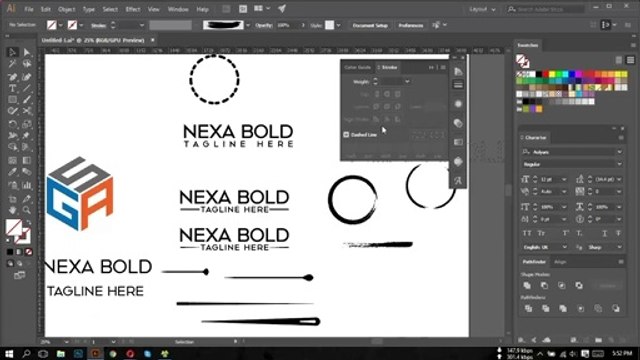Click the Swap Fill and Stroke arrow
This screenshot has height=360, width=640.
(x=29, y=222)
